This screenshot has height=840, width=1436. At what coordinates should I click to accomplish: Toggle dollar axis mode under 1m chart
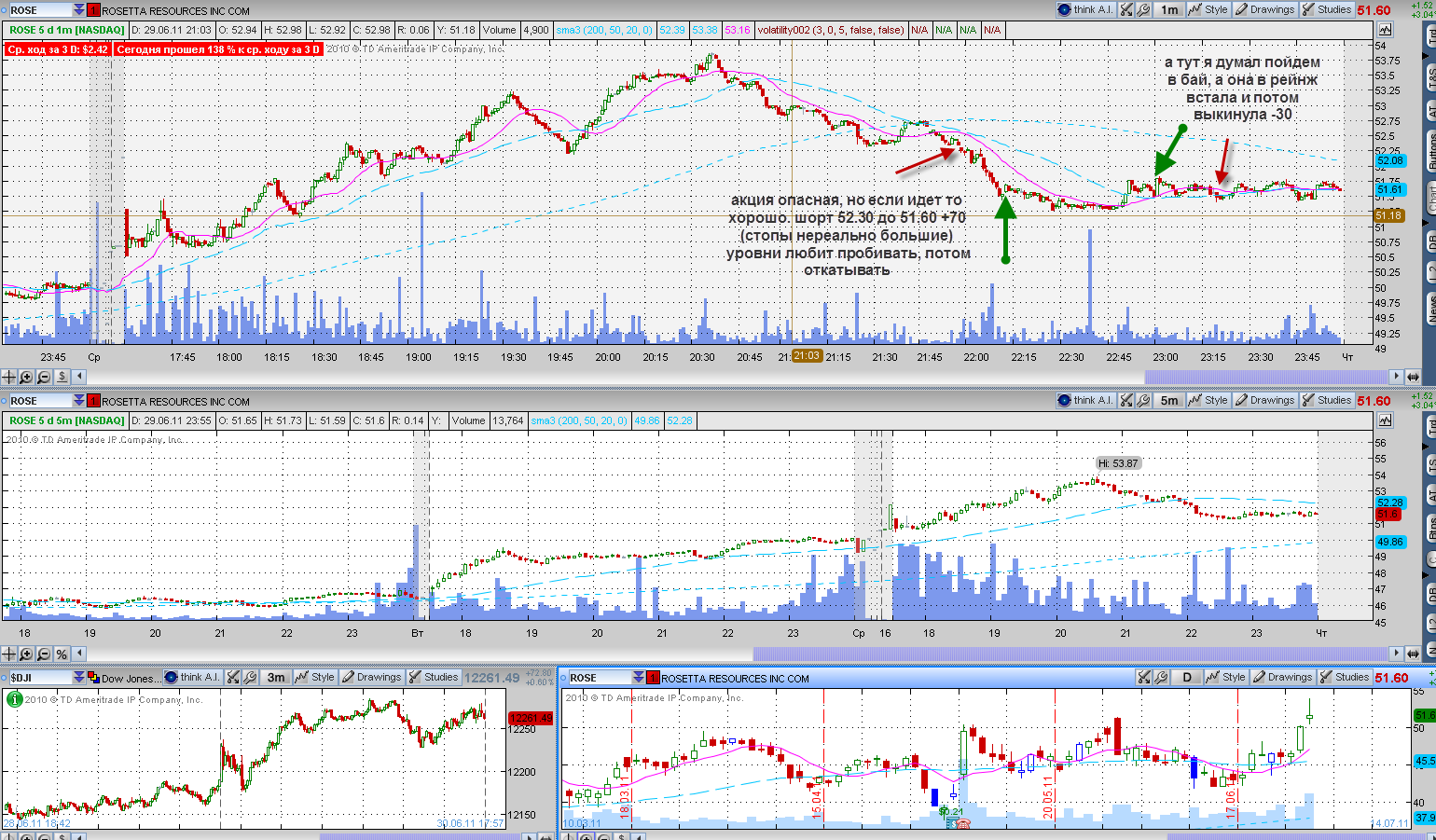(62, 377)
